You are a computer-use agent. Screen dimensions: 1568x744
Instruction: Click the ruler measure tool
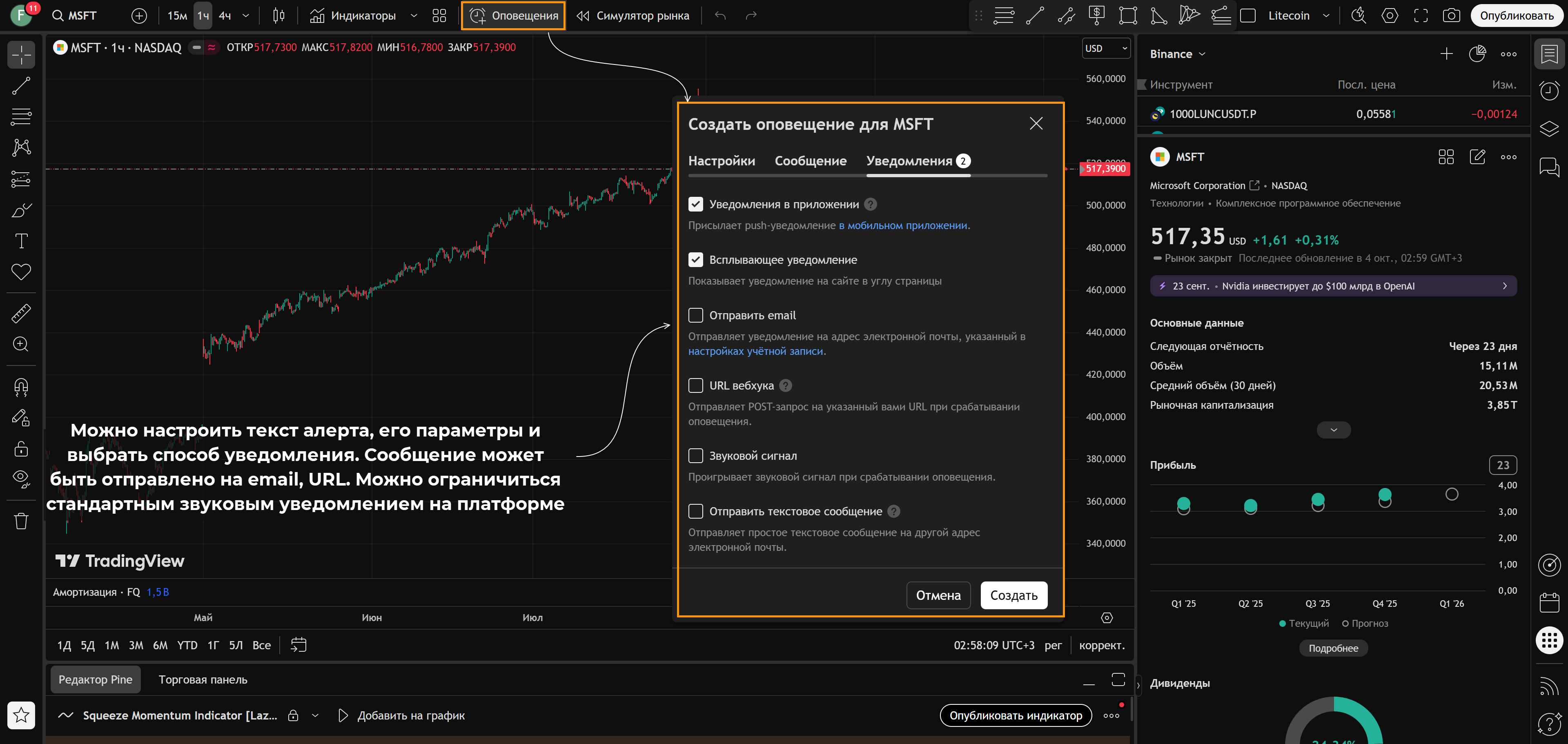click(21, 313)
